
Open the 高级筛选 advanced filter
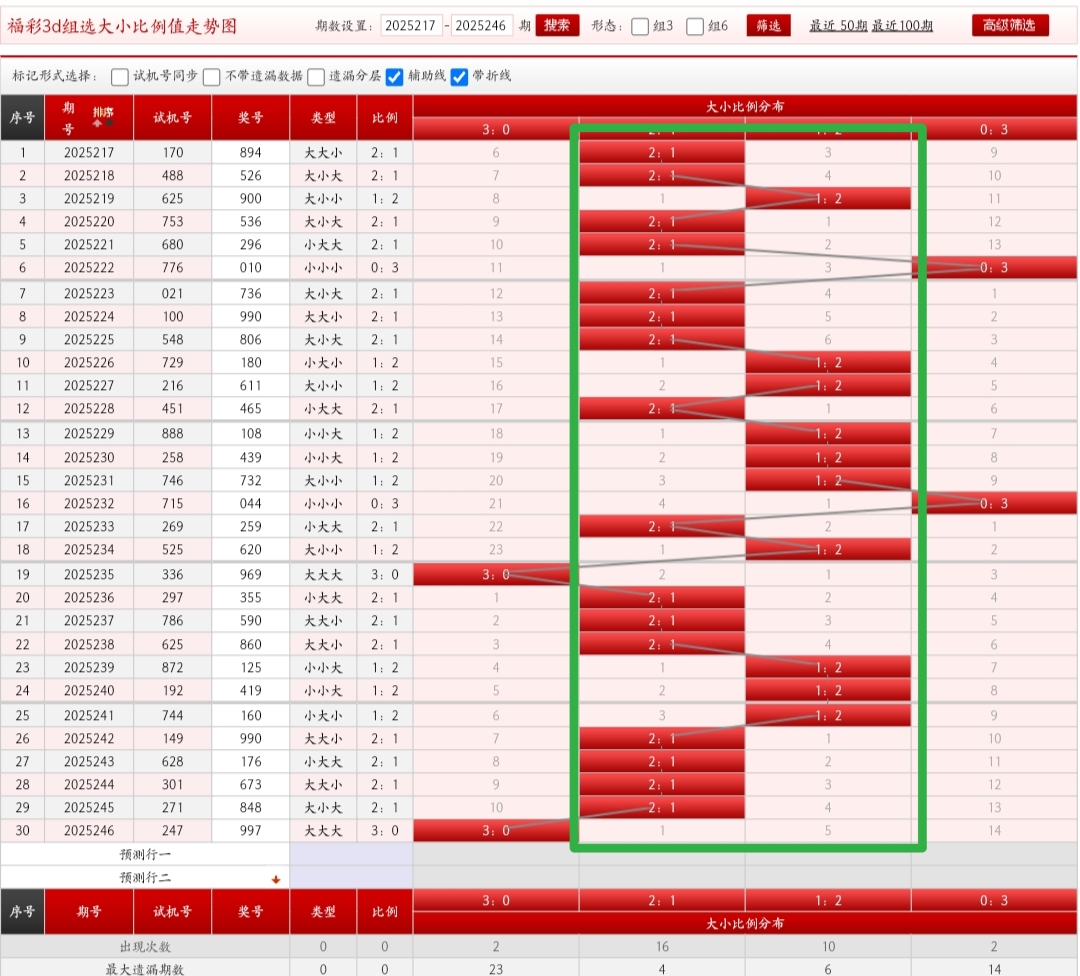(x=1010, y=26)
